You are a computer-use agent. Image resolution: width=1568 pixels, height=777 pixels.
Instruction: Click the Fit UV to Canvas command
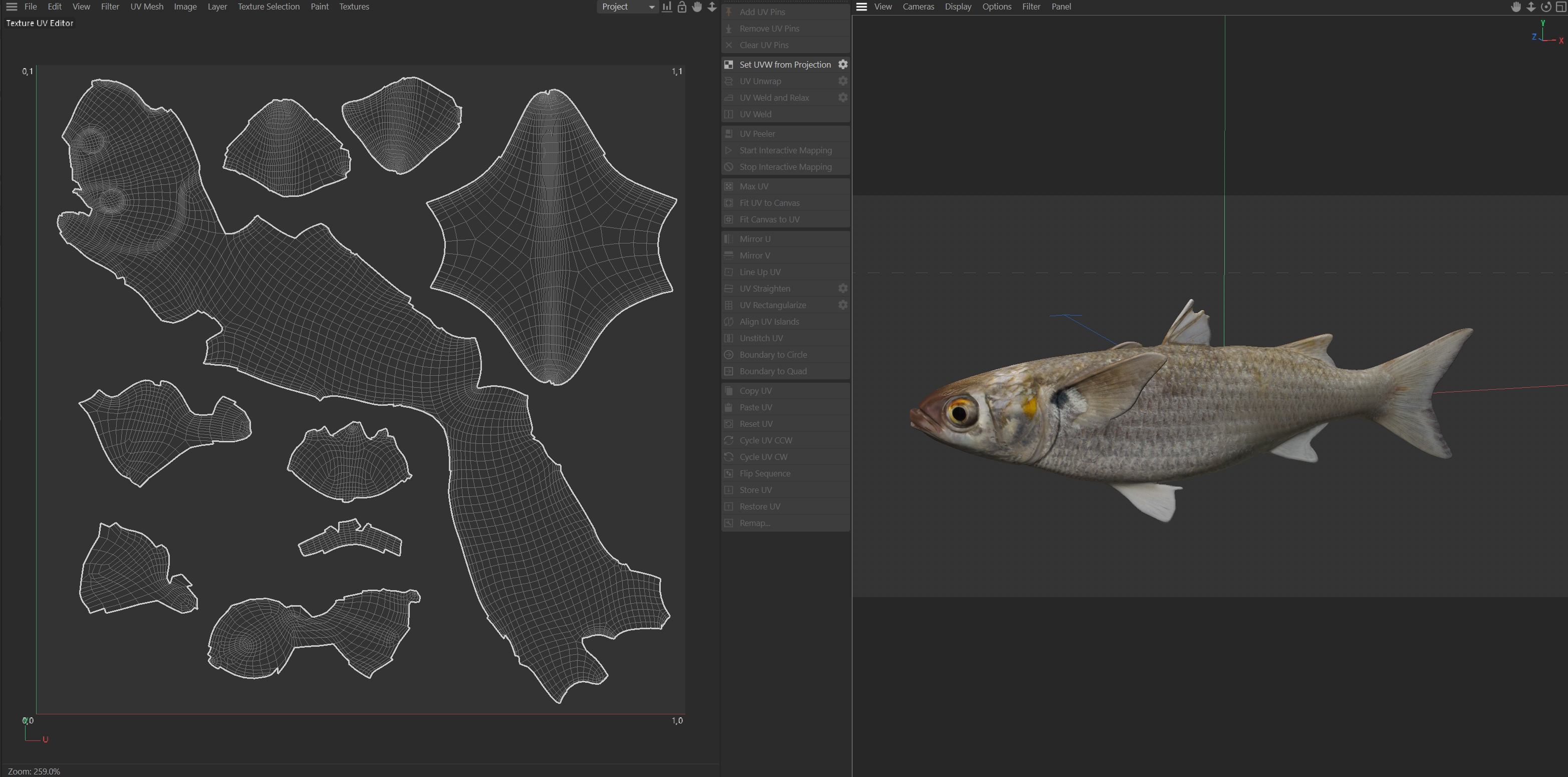coord(769,203)
